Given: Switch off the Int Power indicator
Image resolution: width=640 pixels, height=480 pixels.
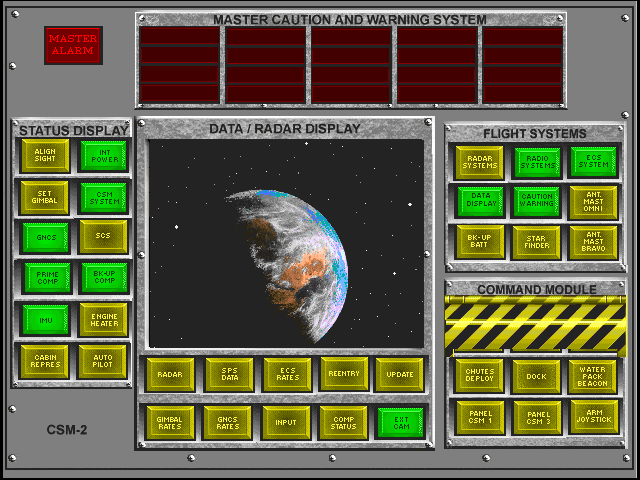Looking at the screenshot, I should click(103, 156).
